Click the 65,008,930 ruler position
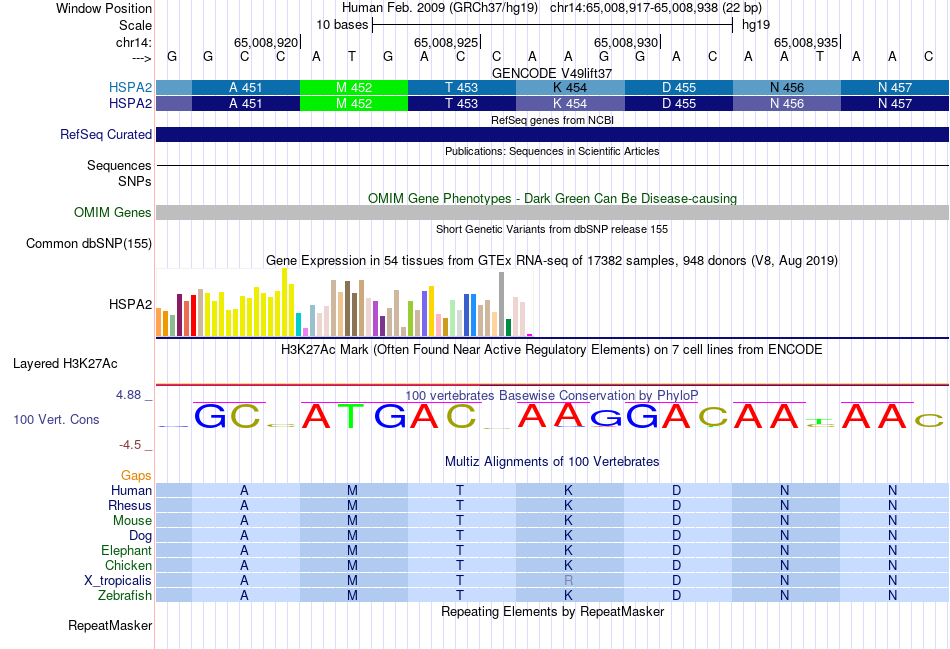The width and height of the screenshot is (950, 649). tap(627, 42)
